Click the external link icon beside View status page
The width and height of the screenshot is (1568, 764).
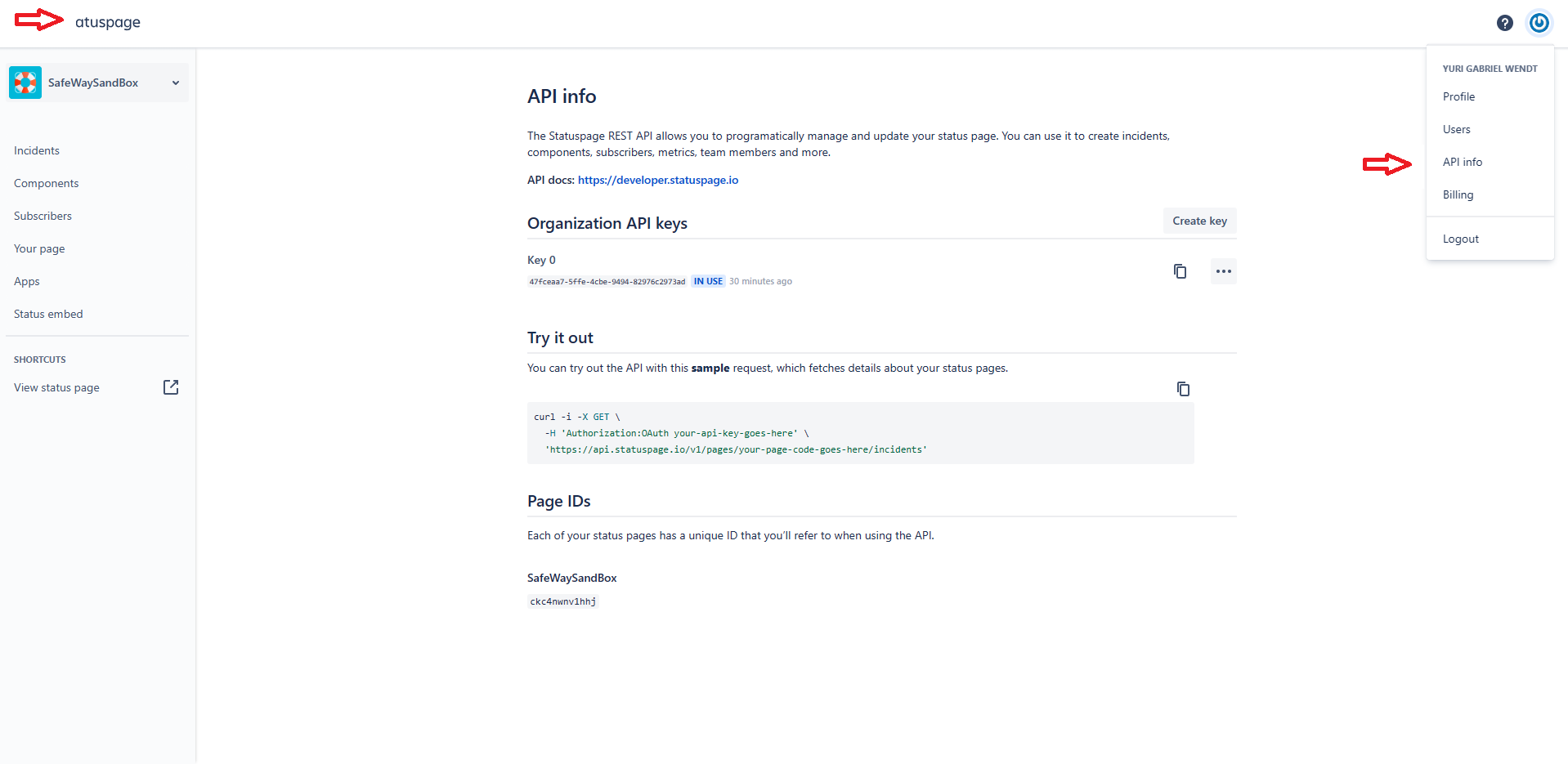(171, 387)
